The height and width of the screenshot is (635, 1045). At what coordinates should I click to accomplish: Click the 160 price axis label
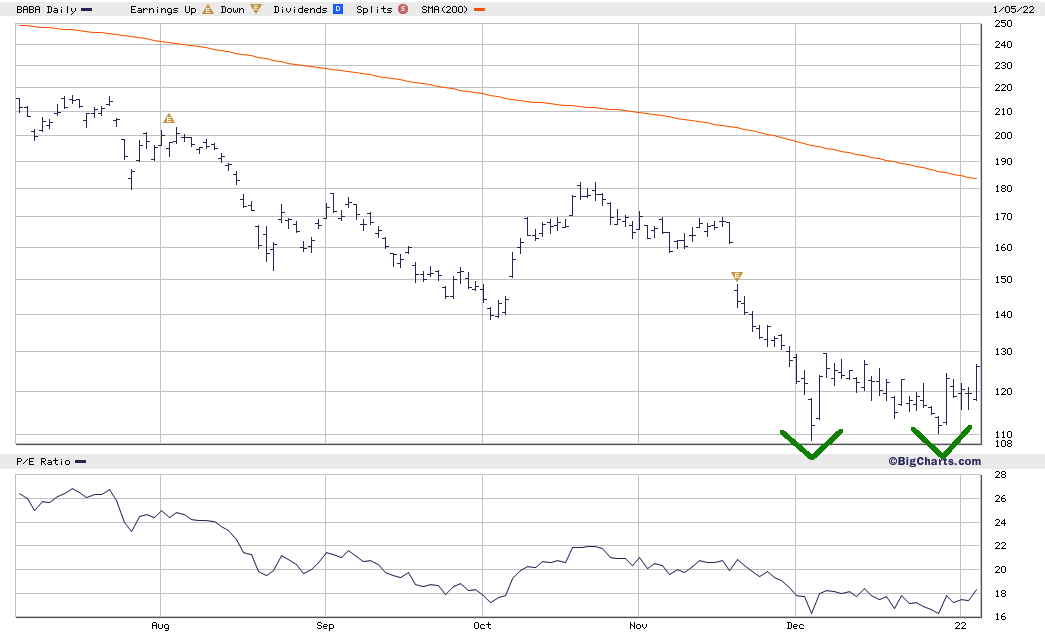(1003, 248)
